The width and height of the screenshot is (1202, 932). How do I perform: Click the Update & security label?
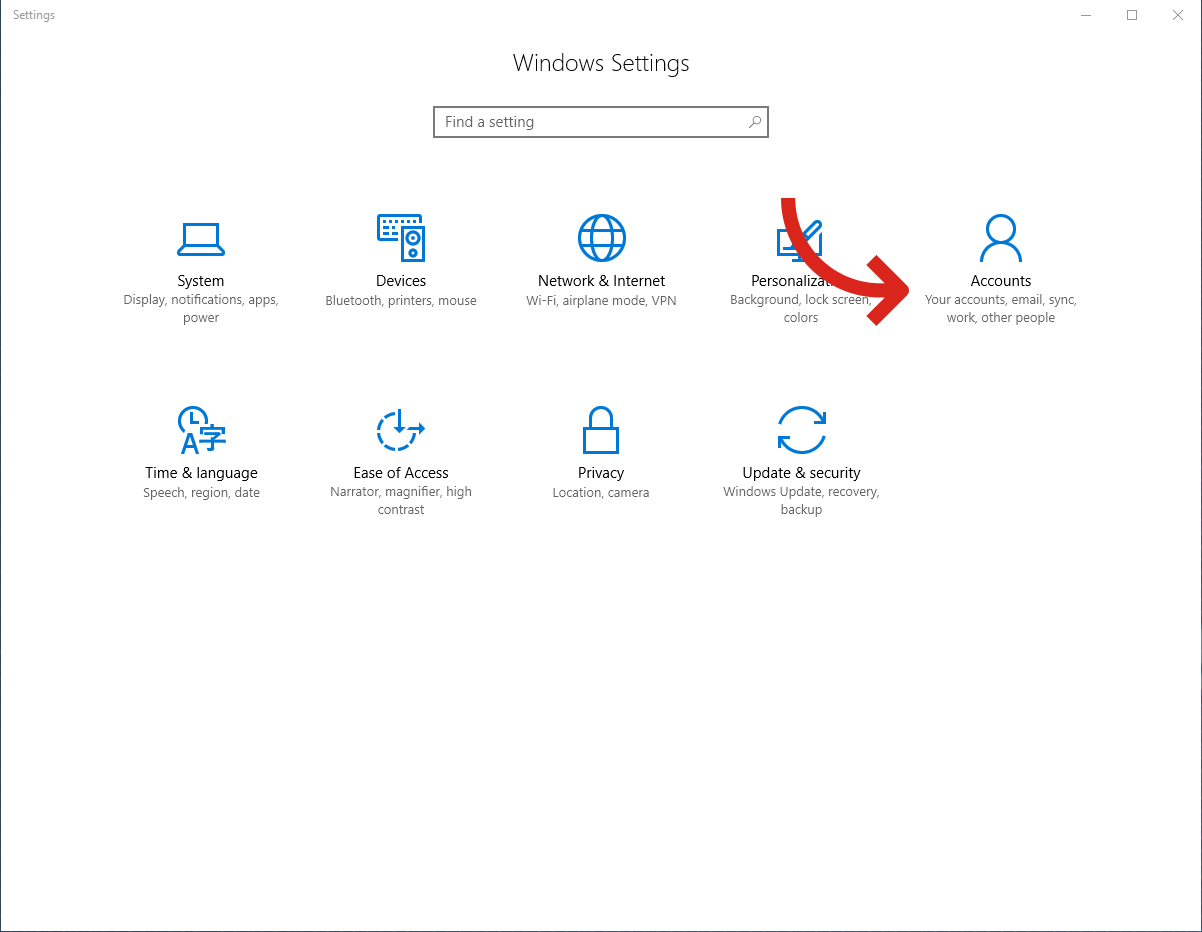tap(801, 473)
